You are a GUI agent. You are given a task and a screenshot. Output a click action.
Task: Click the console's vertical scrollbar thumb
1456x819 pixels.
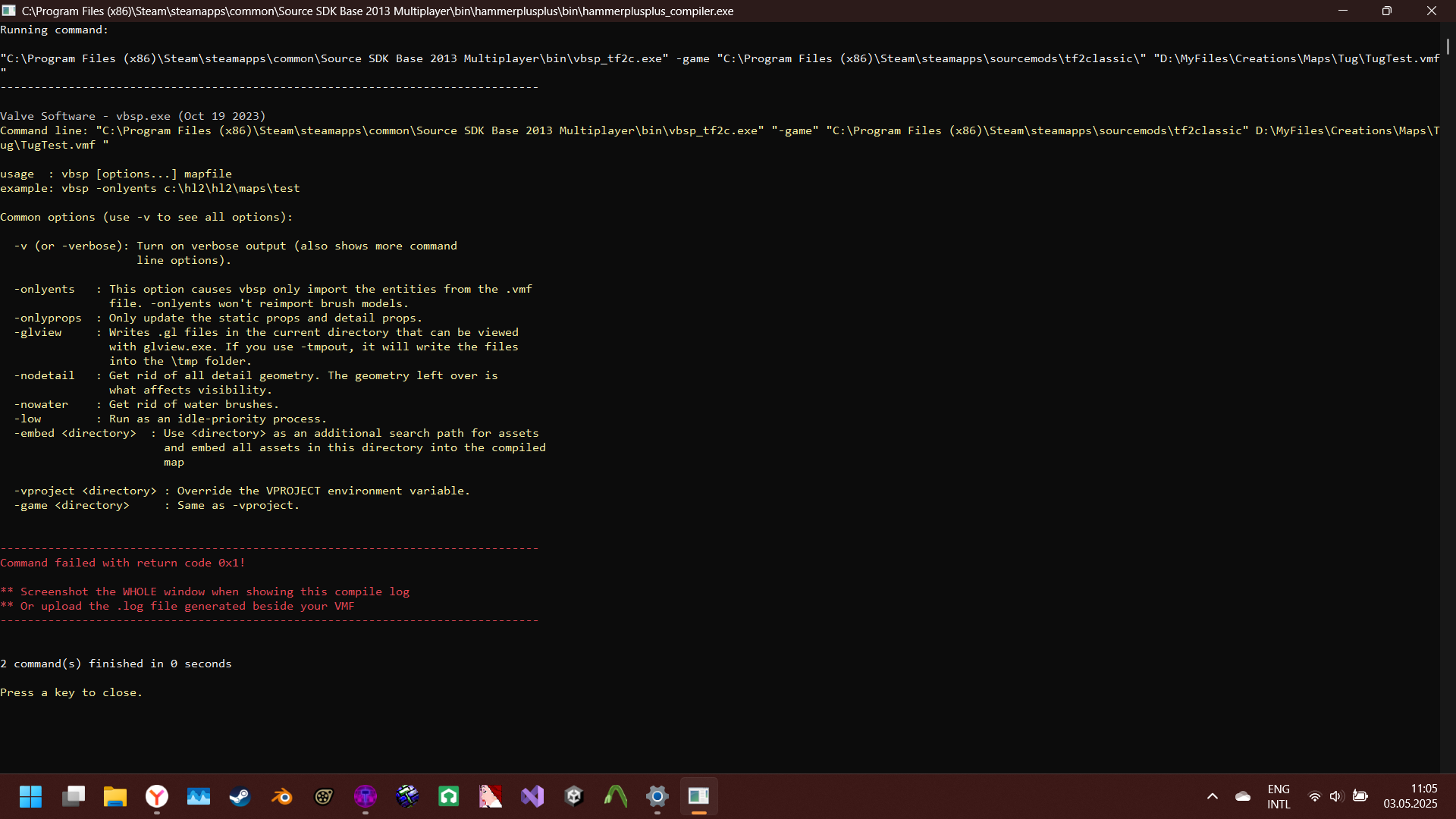point(1448,47)
